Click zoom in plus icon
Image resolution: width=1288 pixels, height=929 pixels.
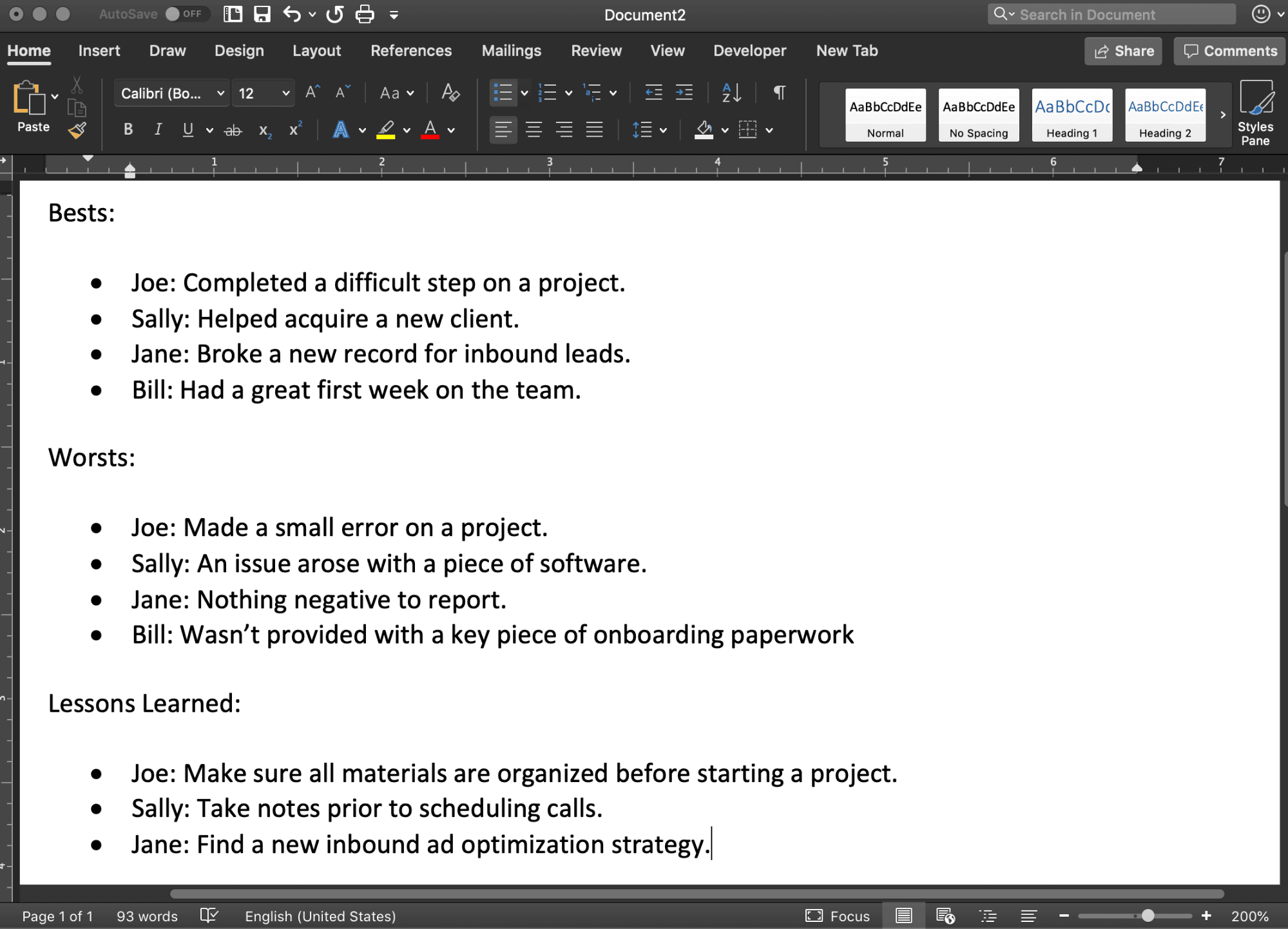point(1207,915)
